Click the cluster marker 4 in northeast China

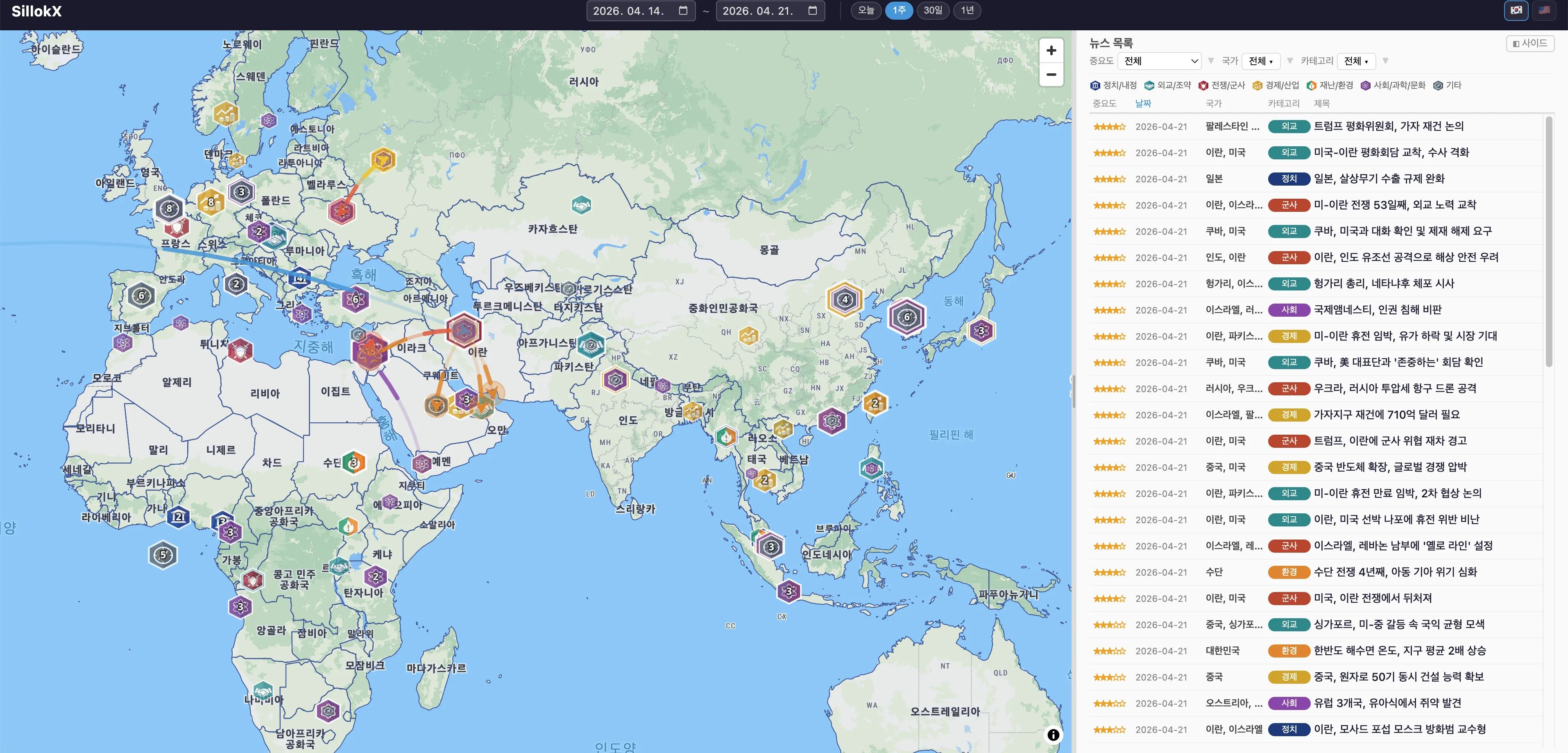click(x=844, y=299)
